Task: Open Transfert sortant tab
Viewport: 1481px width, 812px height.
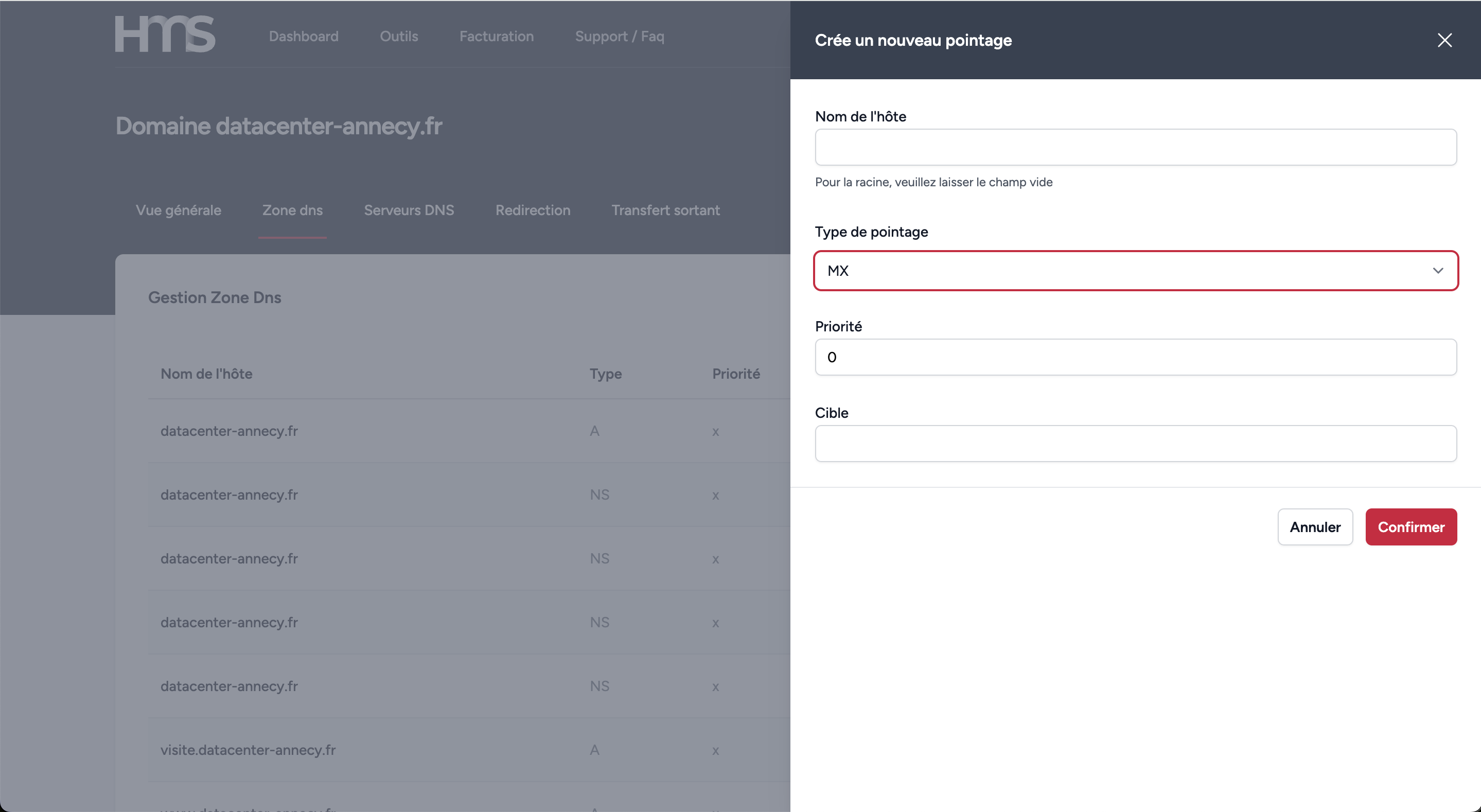Action: [665, 210]
